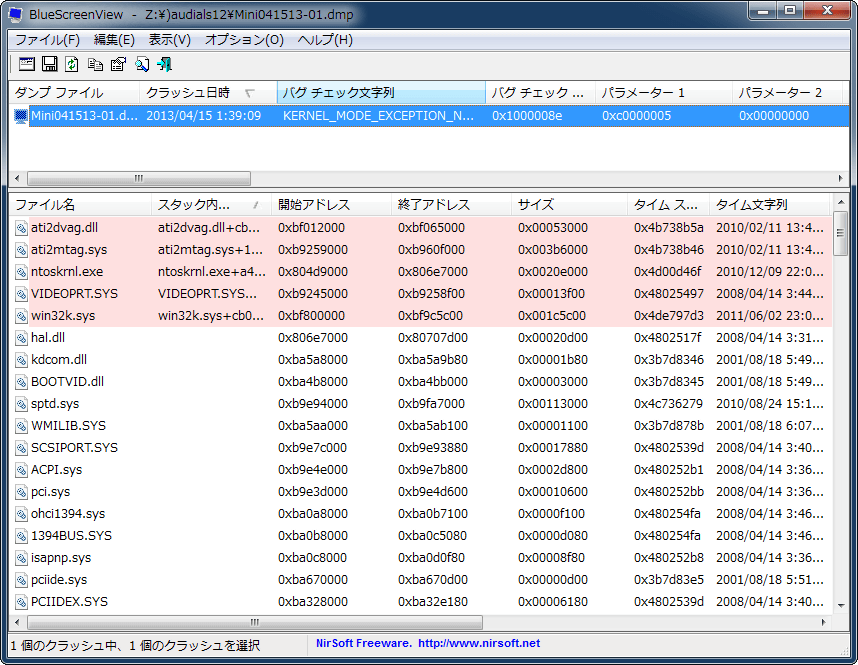Image resolution: width=858 pixels, height=665 pixels.
Task: Sort by 終了アドレス column header
Action: (451, 205)
